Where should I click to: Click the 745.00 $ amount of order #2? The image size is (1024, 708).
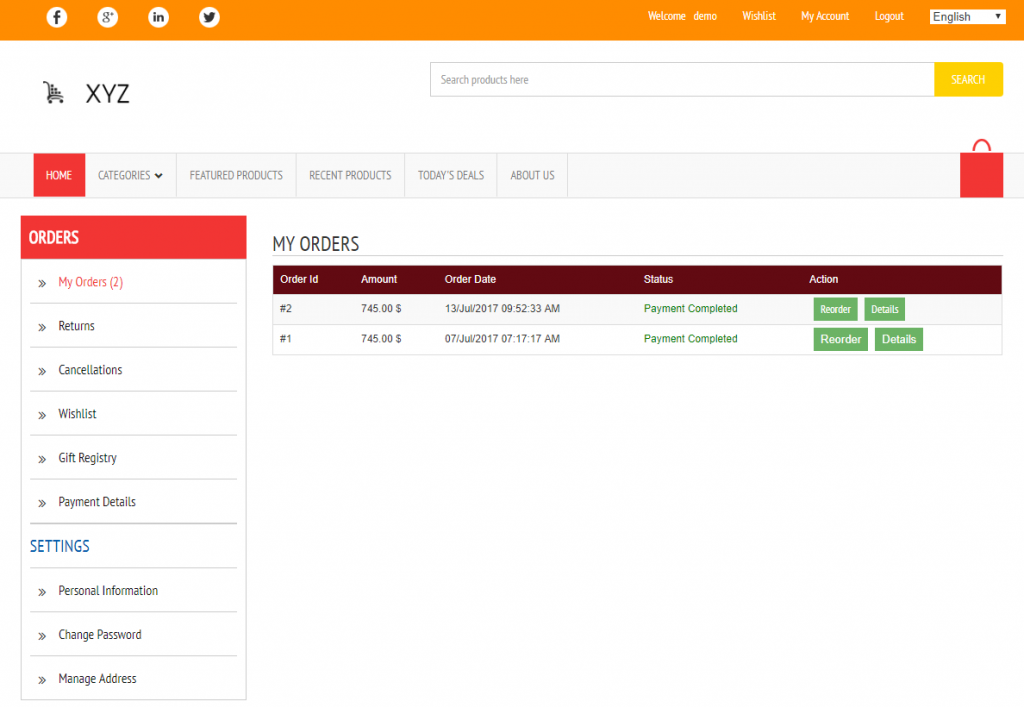pos(381,308)
